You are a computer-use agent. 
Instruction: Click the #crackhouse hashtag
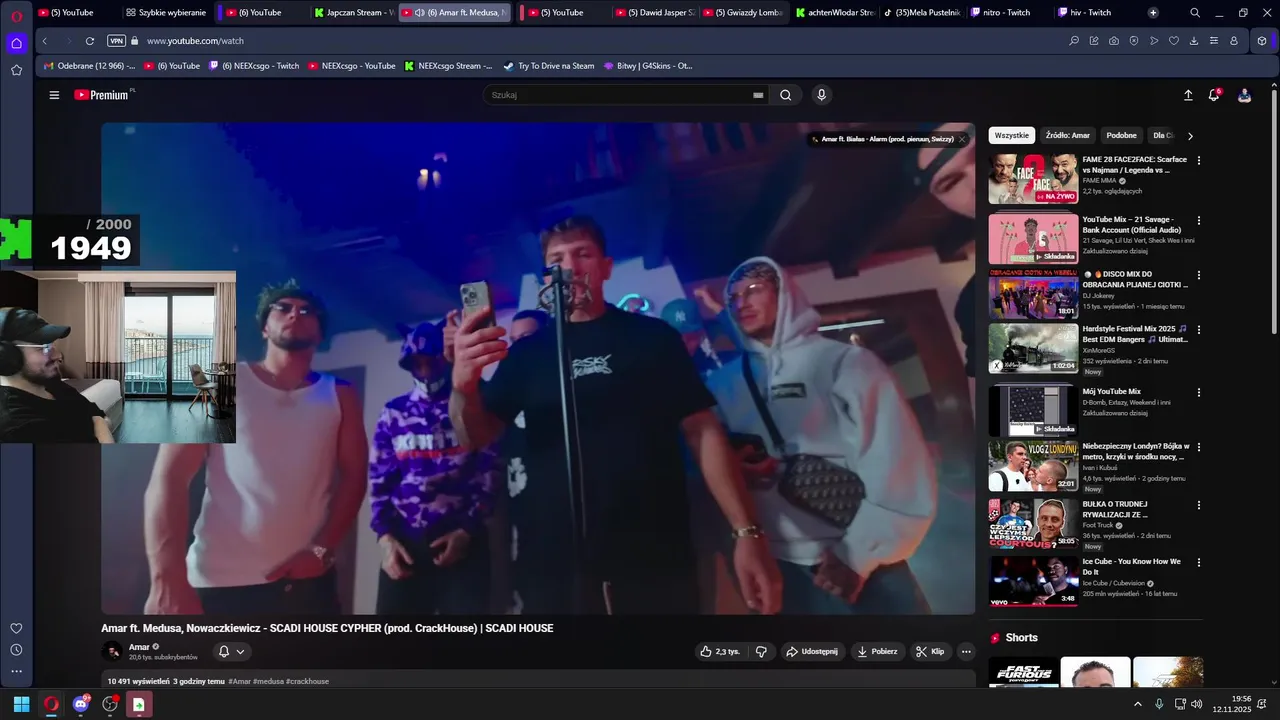[x=307, y=681]
